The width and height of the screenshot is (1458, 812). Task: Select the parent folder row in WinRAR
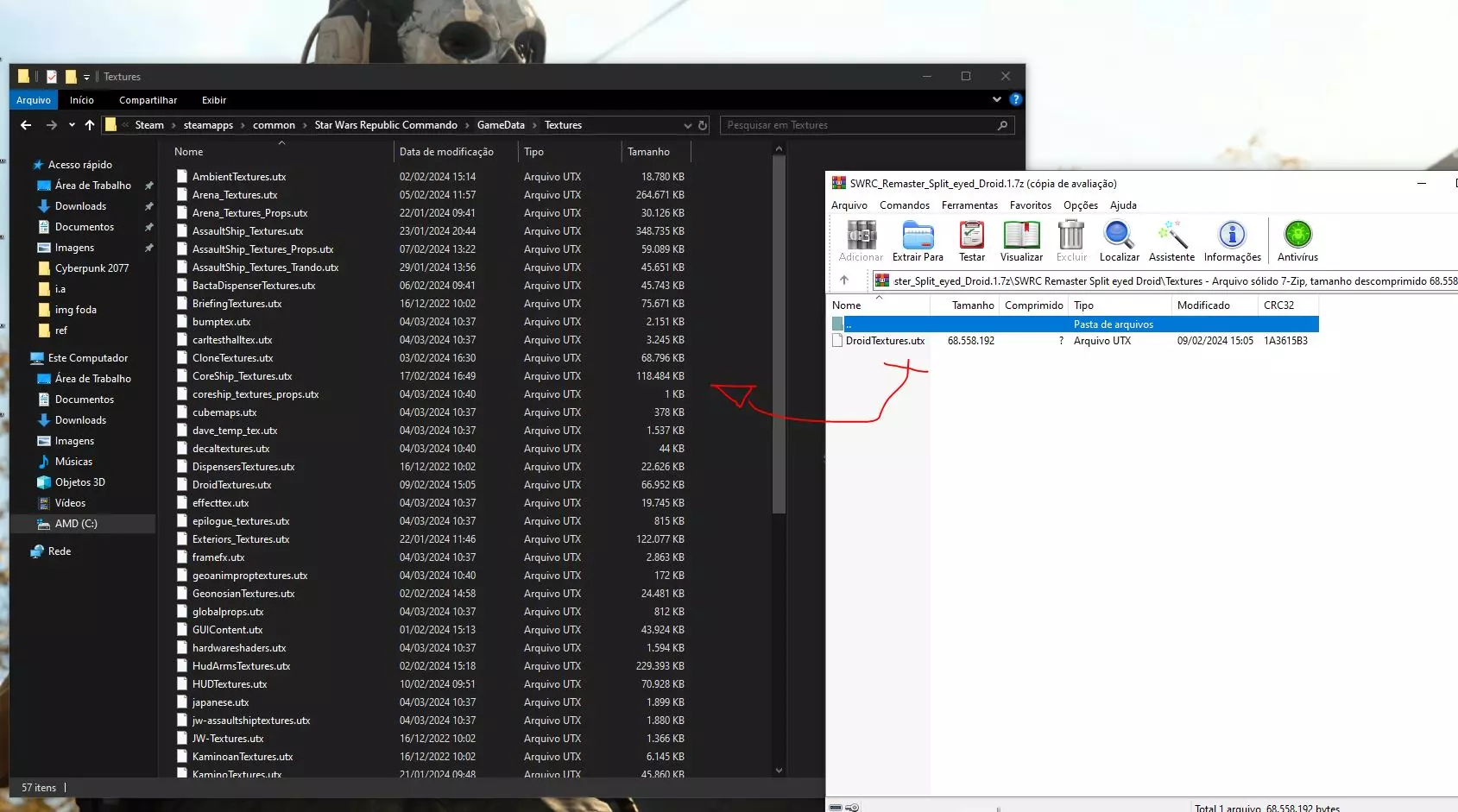1074,324
